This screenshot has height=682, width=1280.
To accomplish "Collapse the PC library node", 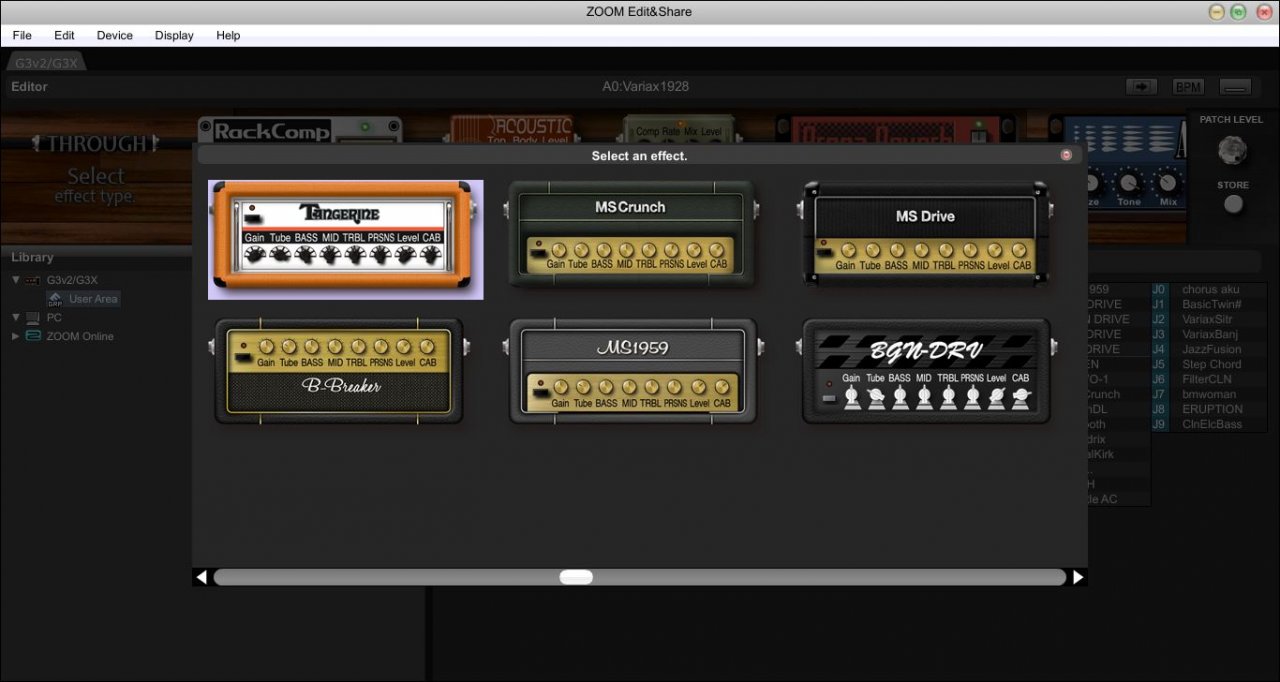I will tap(16, 317).
